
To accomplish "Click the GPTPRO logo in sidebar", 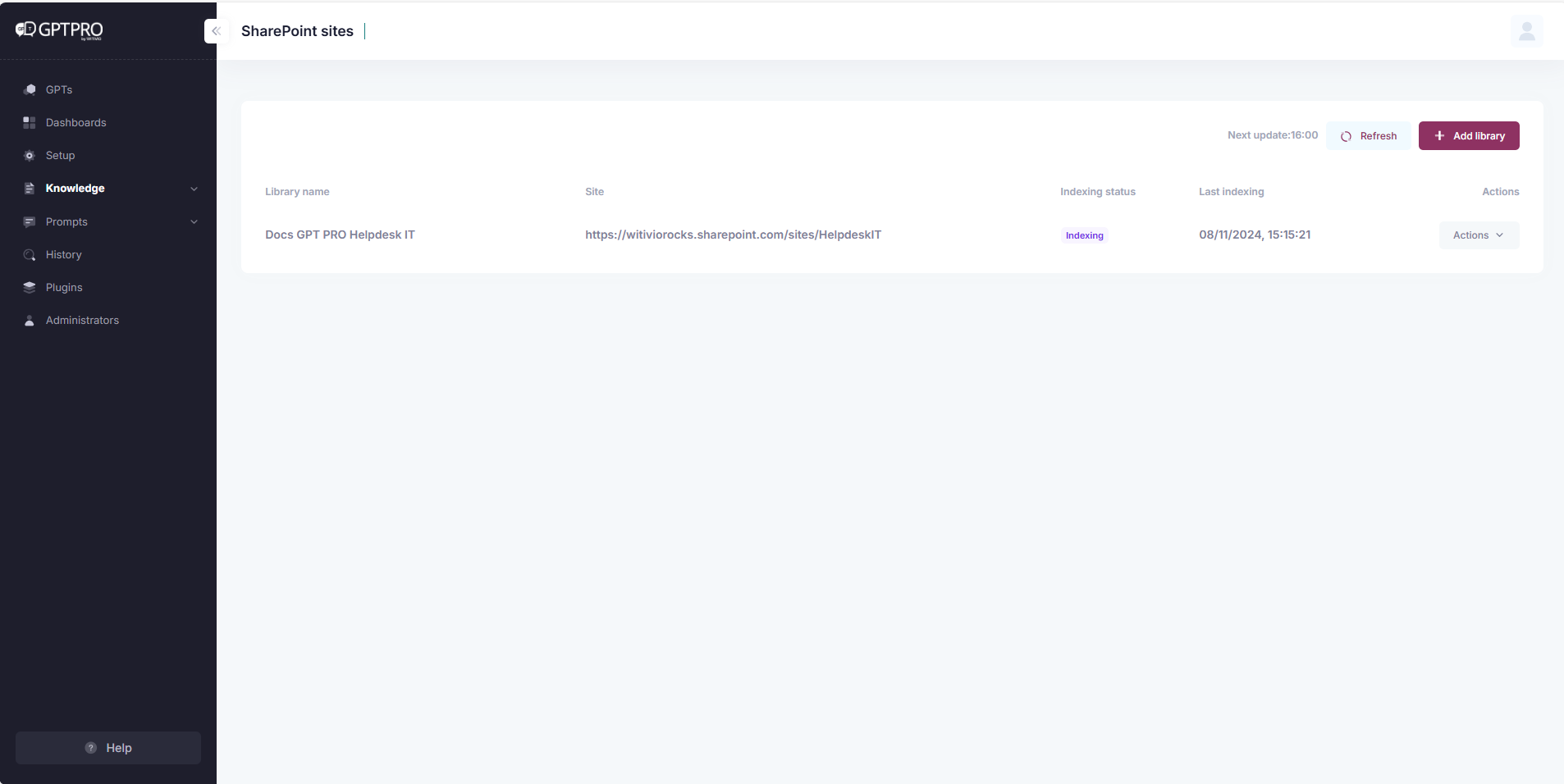I will (x=58, y=30).
